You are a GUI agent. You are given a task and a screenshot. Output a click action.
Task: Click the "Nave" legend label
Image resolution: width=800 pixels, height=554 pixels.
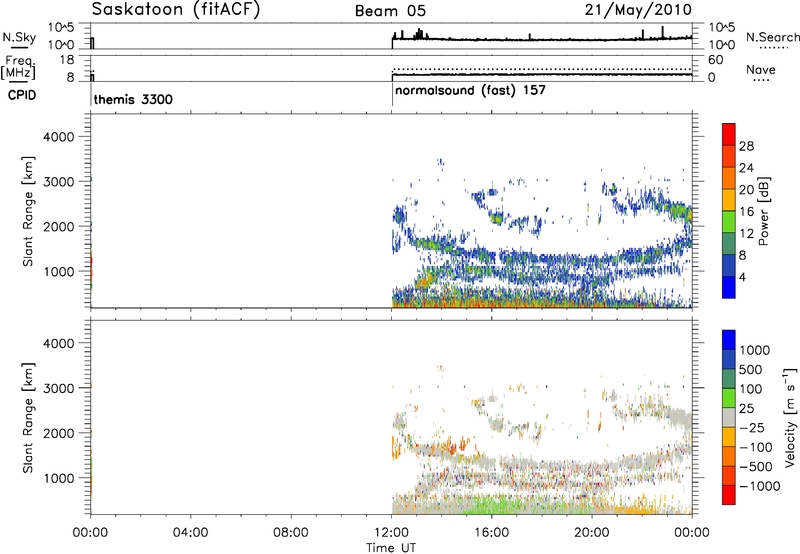click(x=761, y=69)
